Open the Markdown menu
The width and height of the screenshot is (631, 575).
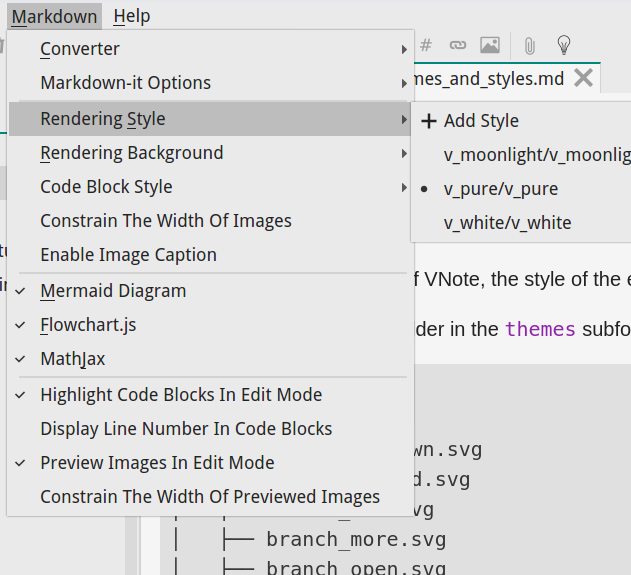click(54, 16)
